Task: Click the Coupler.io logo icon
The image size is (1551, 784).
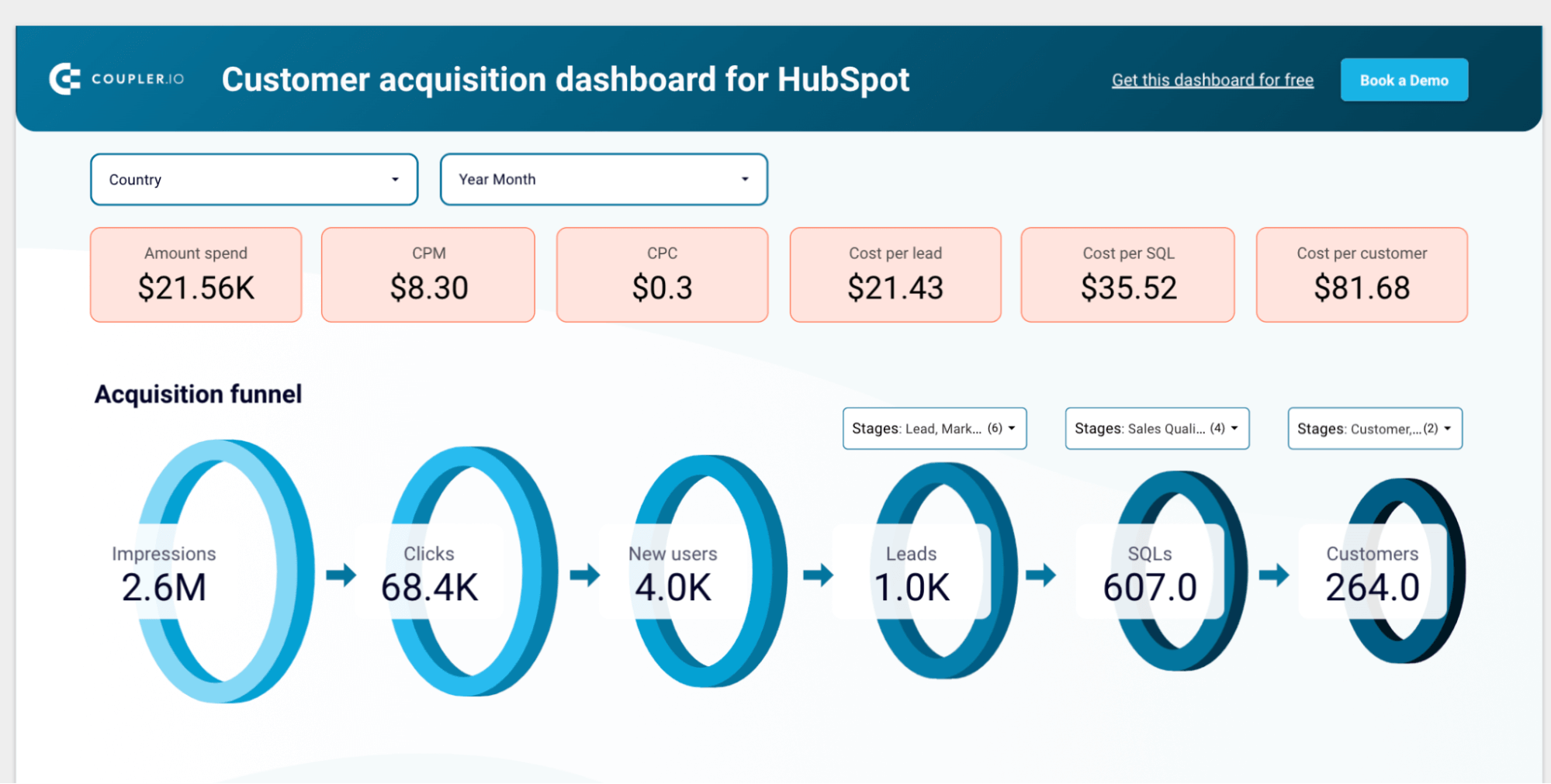Action: coord(64,79)
